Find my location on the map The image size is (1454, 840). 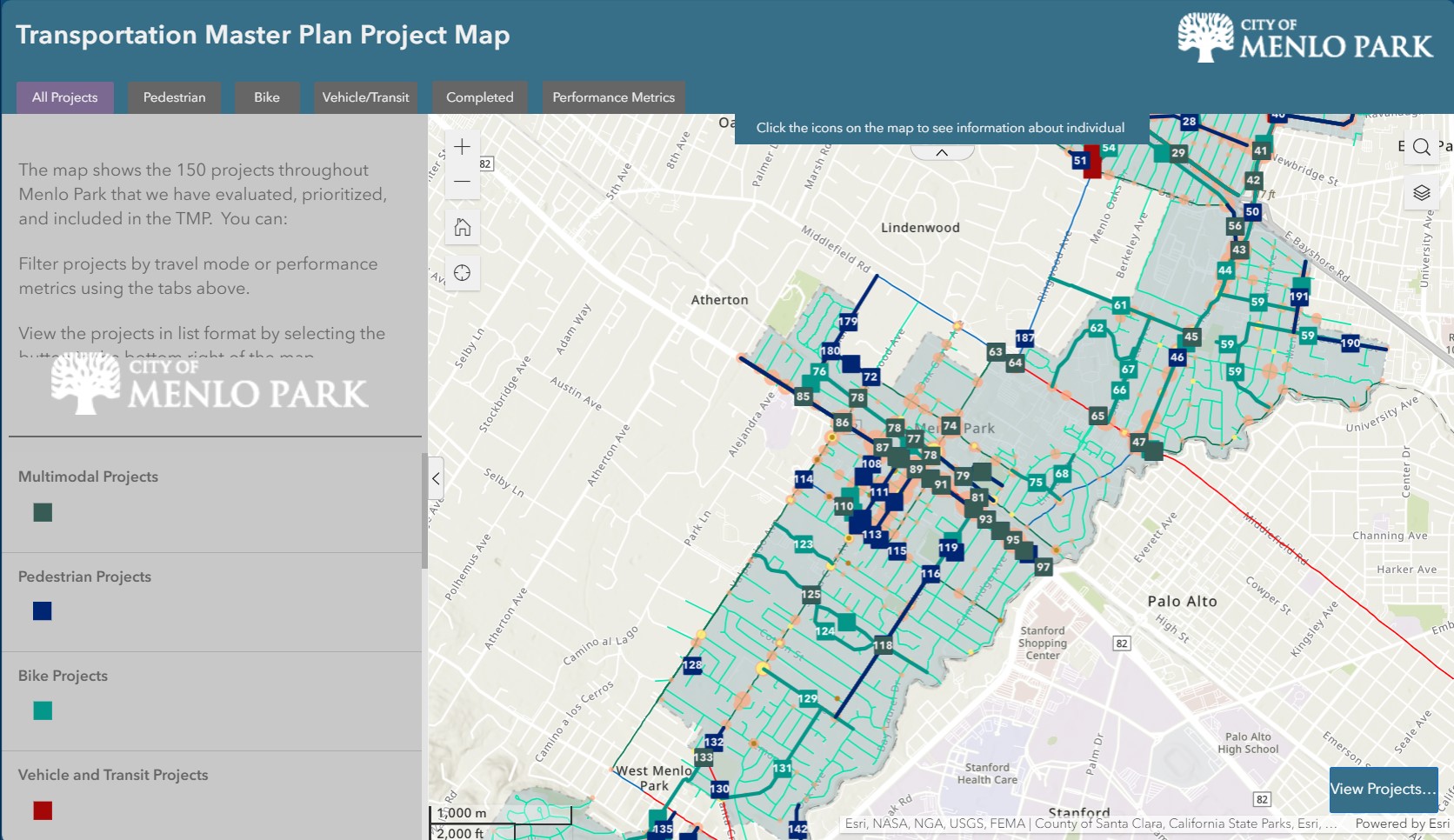[463, 273]
